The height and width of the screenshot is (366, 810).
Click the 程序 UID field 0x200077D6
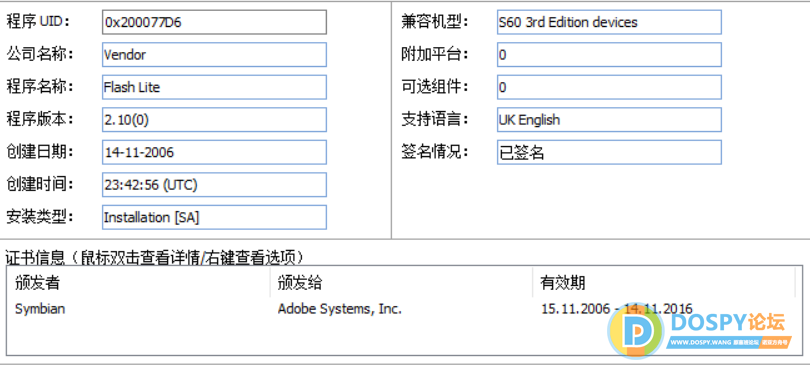pos(214,22)
